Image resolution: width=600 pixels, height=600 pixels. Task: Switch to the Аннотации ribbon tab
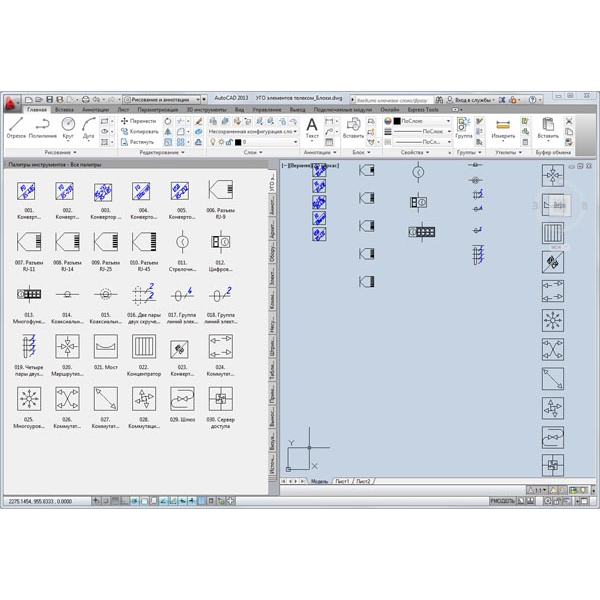point(95,109)
